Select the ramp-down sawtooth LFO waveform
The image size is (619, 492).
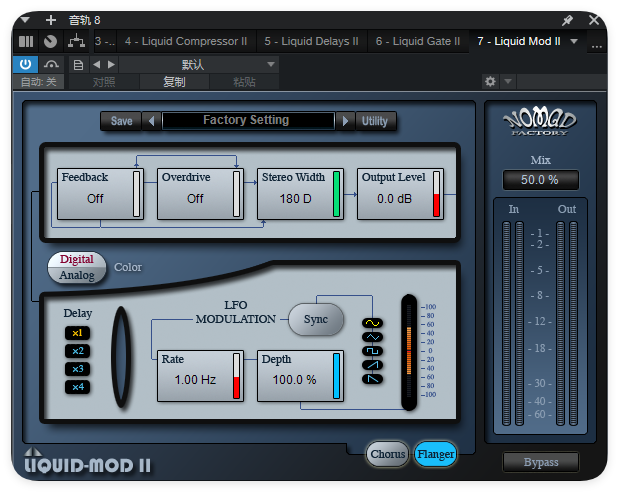tap(372, 379)
